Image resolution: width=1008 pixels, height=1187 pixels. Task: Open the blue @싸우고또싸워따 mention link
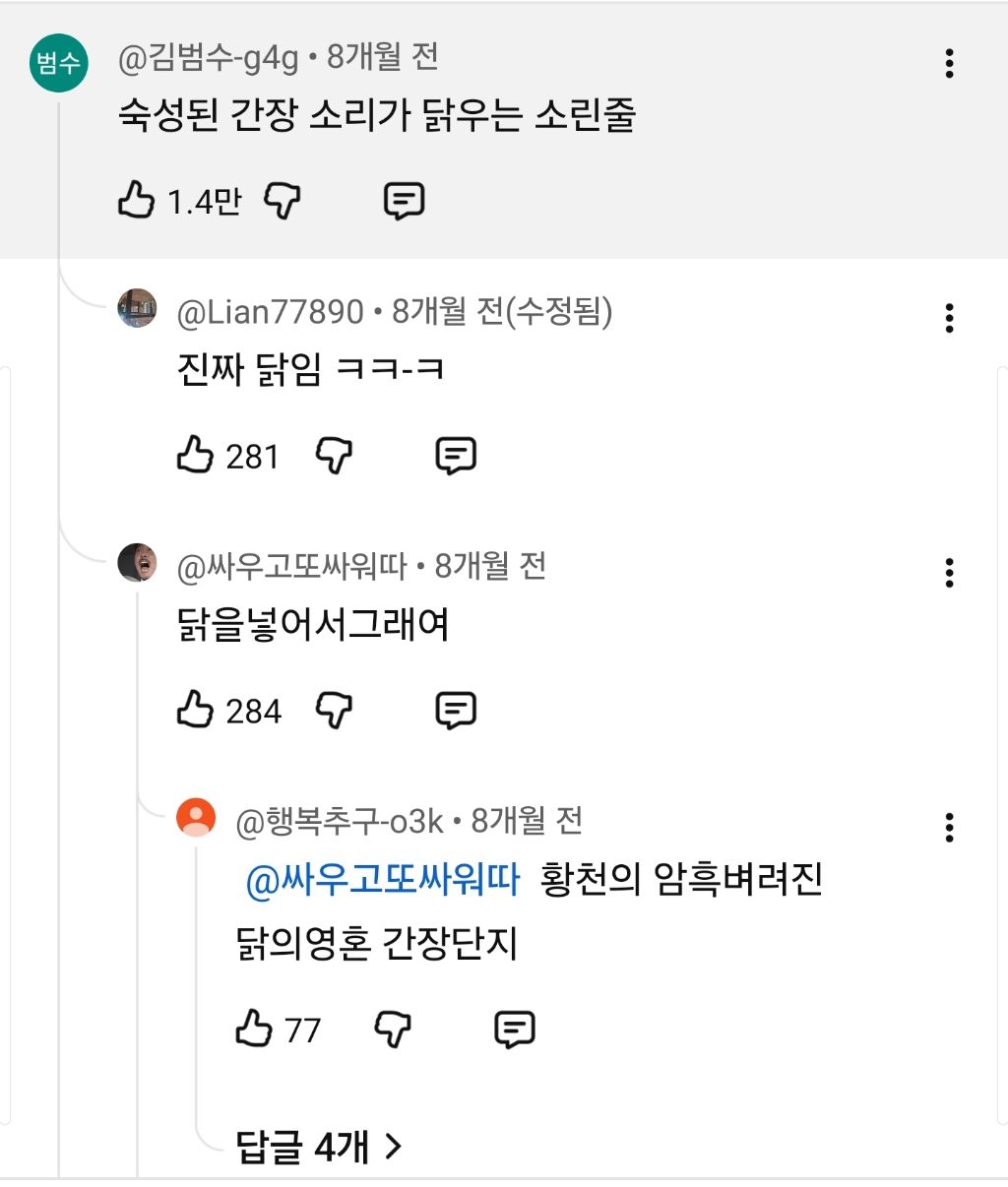point(382,879)
